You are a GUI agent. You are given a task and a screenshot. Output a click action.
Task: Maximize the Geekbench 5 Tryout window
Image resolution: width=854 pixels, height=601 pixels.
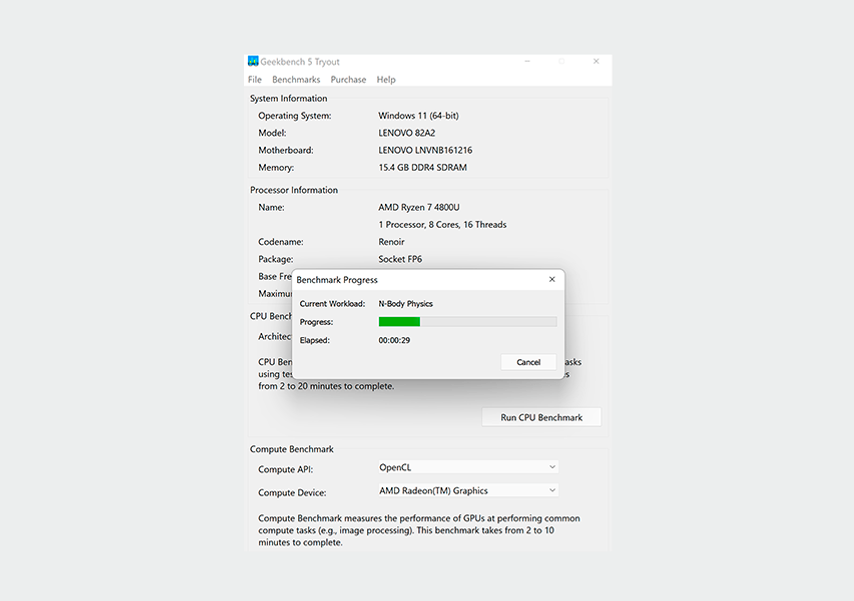point(562,62)
